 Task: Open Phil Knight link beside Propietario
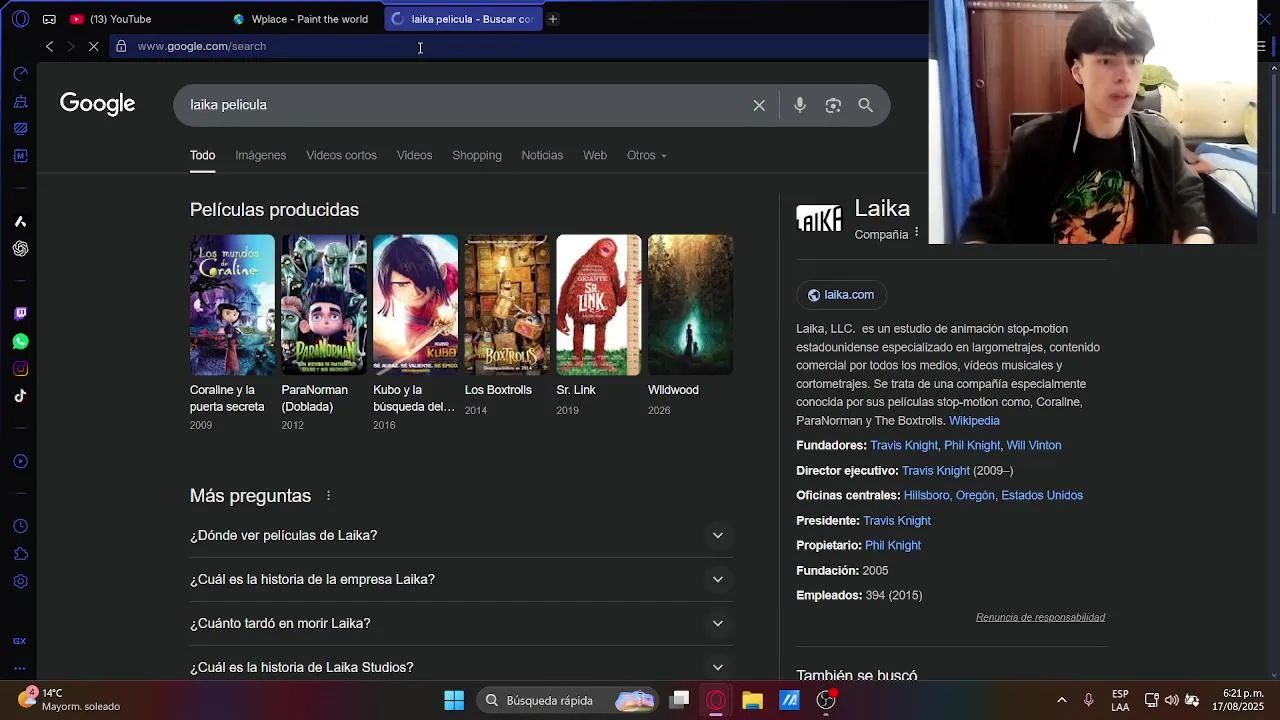(893, 546)
